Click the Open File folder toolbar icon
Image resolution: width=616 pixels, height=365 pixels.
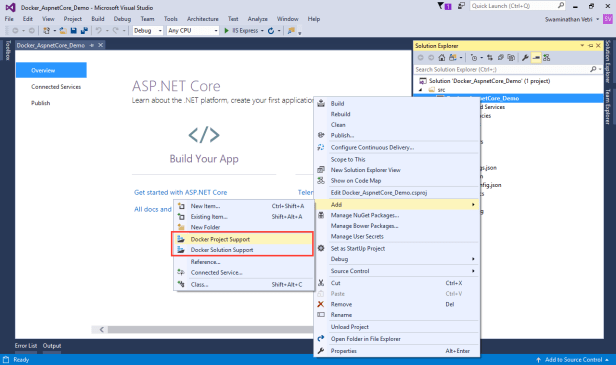62,31
